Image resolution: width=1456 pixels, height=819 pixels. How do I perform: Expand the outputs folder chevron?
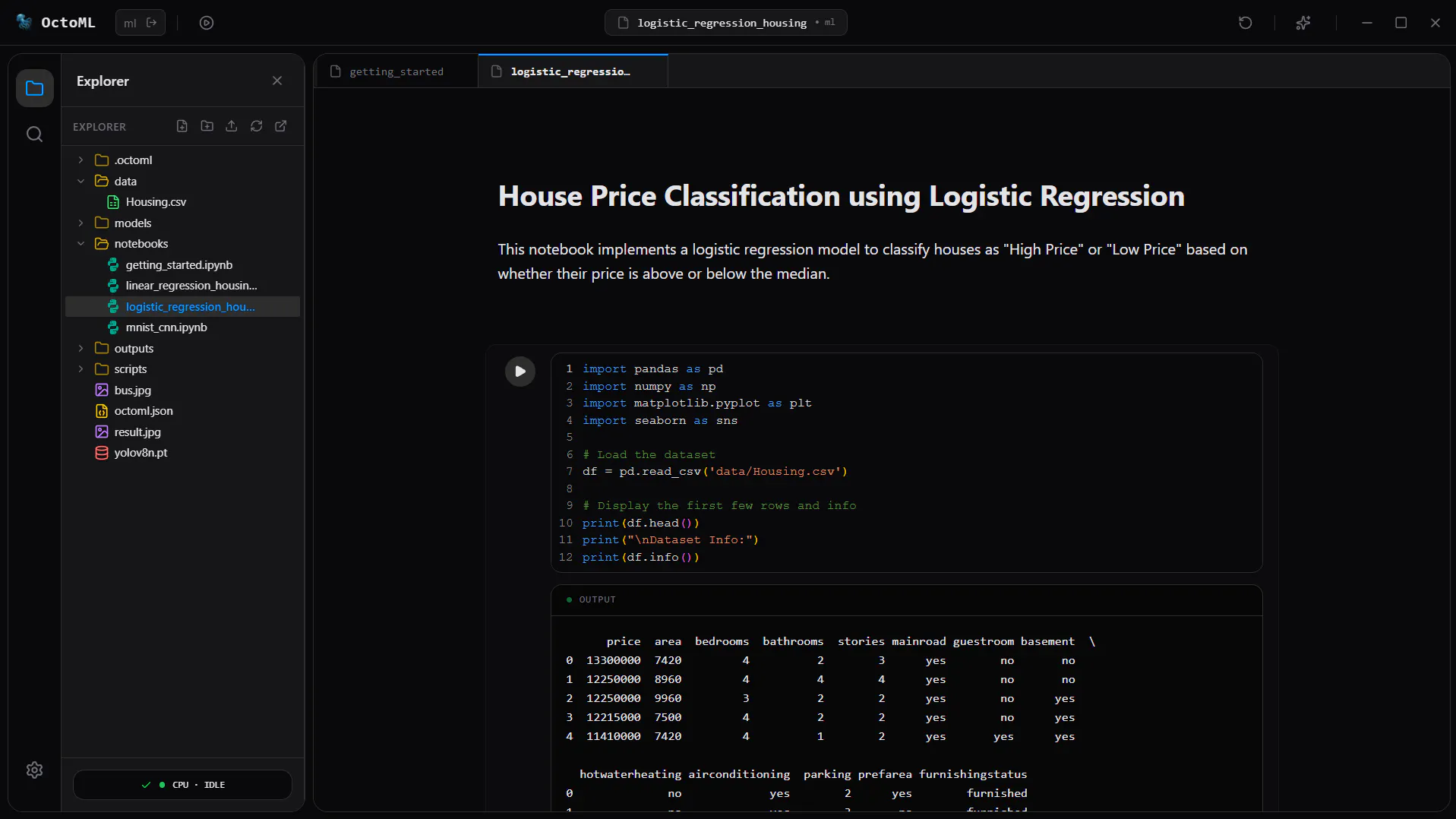81,348
